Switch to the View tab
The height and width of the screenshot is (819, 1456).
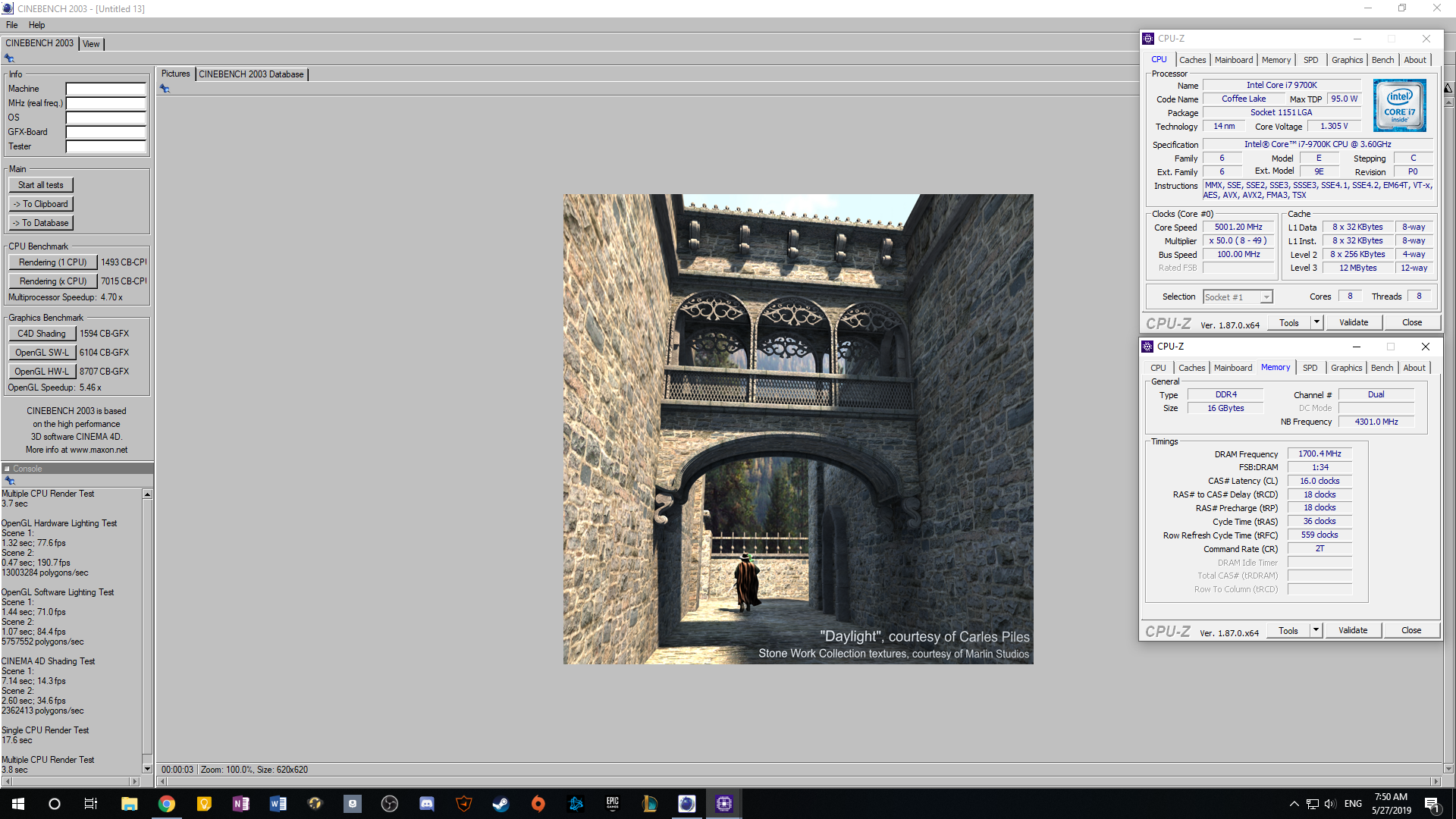point(91,44)
